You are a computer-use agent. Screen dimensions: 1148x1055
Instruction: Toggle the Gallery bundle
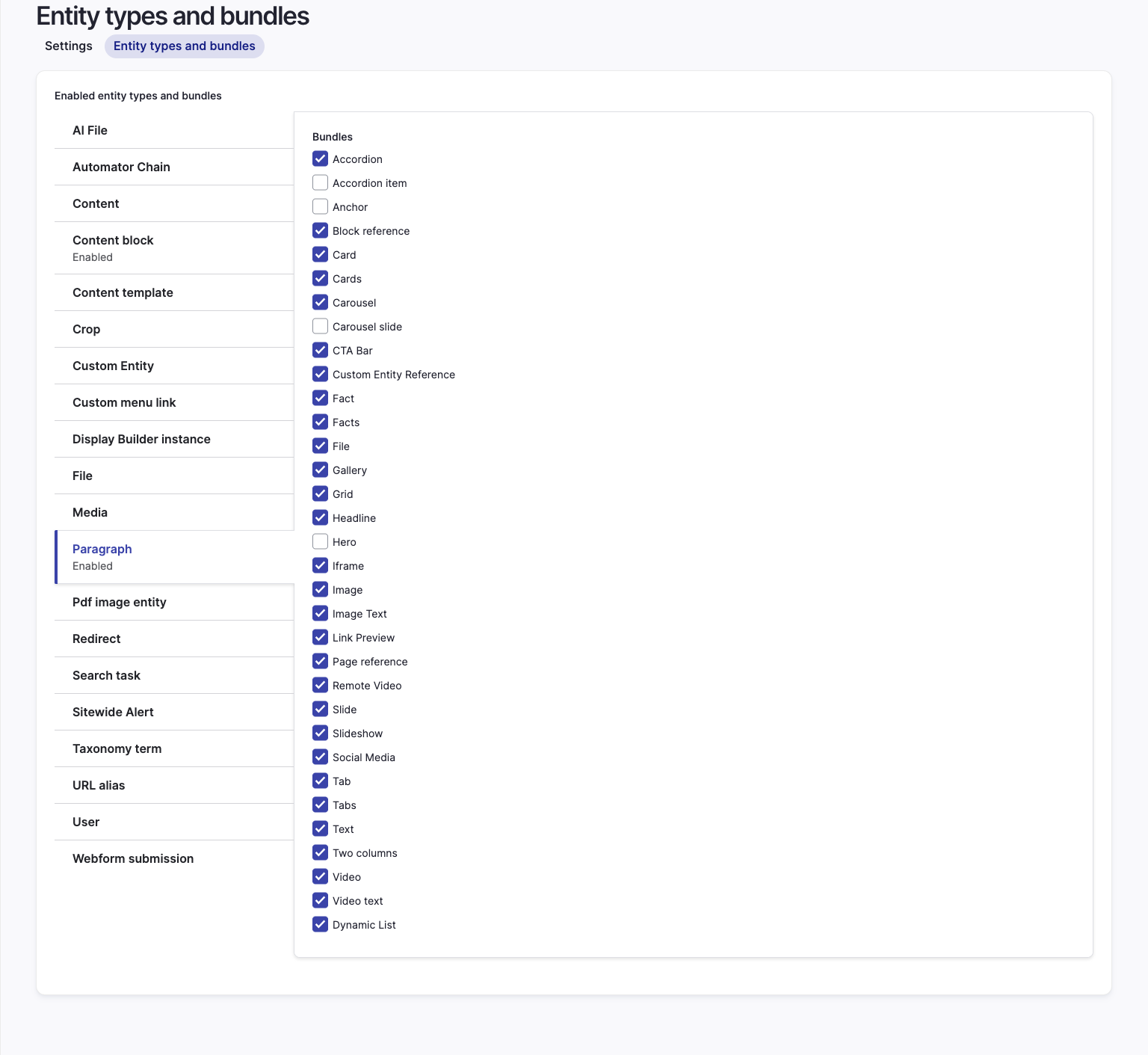pos(320,470)
